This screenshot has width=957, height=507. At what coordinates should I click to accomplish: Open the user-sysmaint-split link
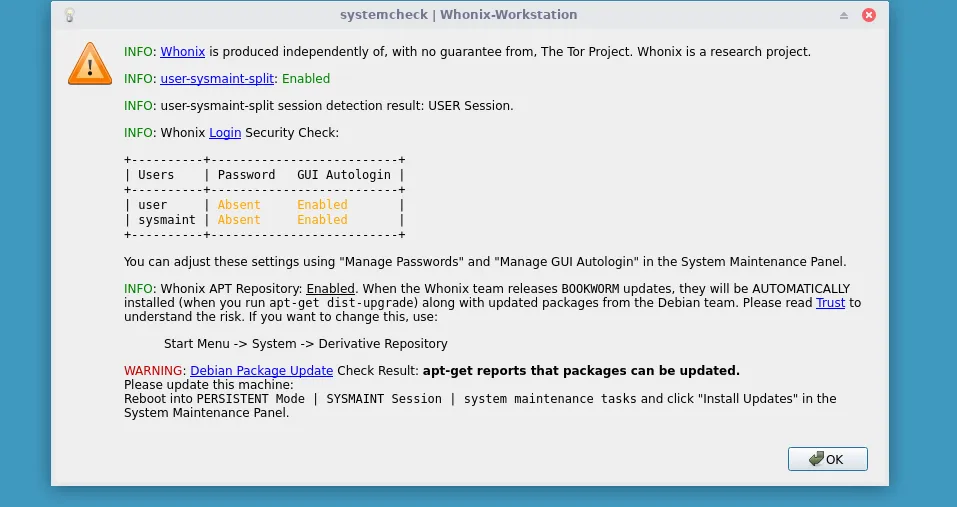[x=217, y=79]
